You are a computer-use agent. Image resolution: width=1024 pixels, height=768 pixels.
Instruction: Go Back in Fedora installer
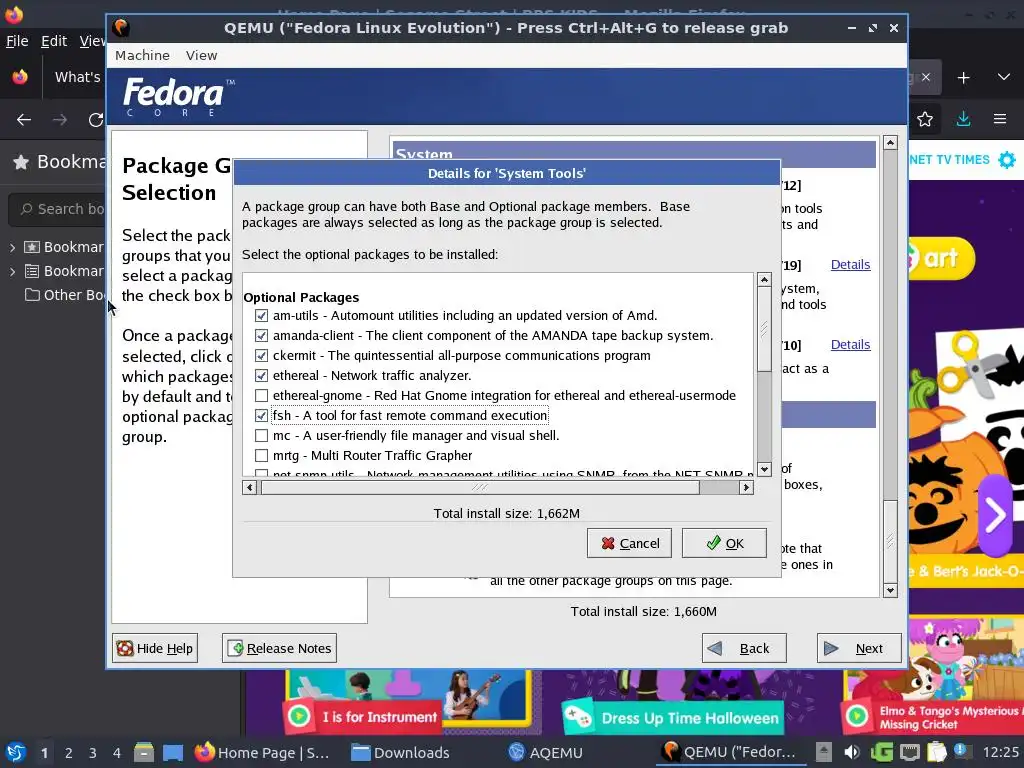coord(744,648)
